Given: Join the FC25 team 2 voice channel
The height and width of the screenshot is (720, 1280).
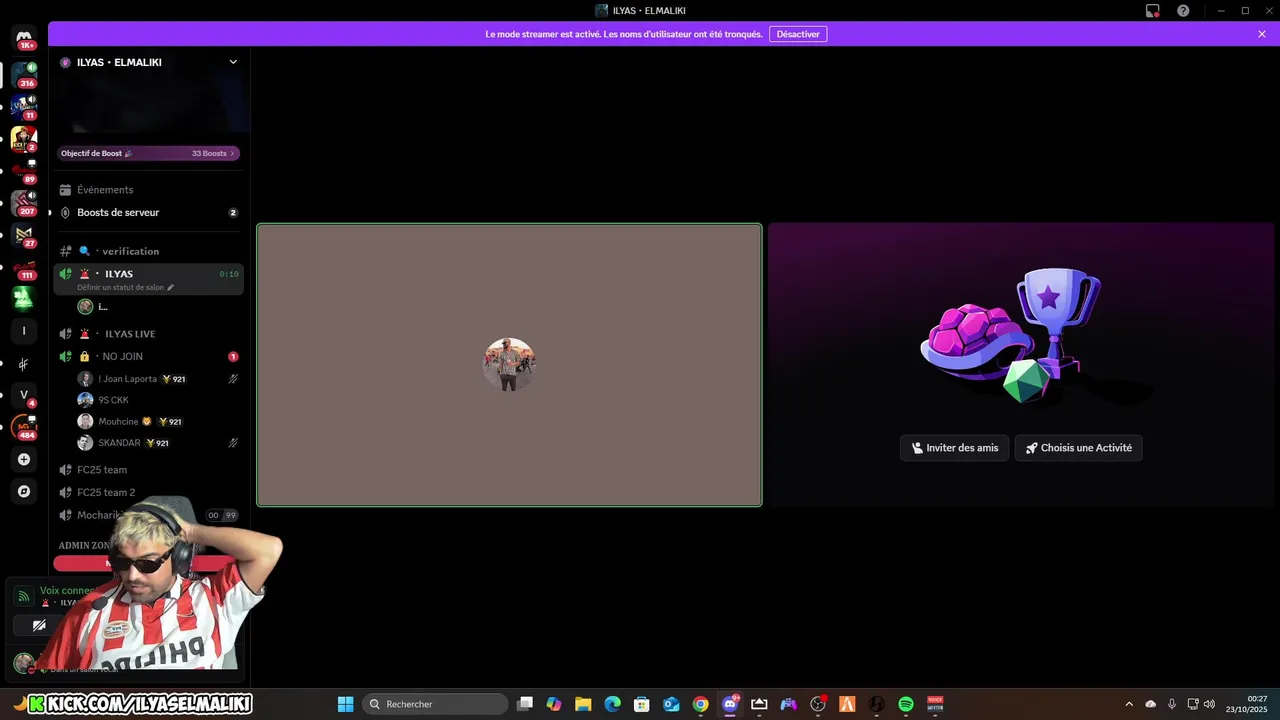Looking at the screenshot, I should (x=106, y=492).
